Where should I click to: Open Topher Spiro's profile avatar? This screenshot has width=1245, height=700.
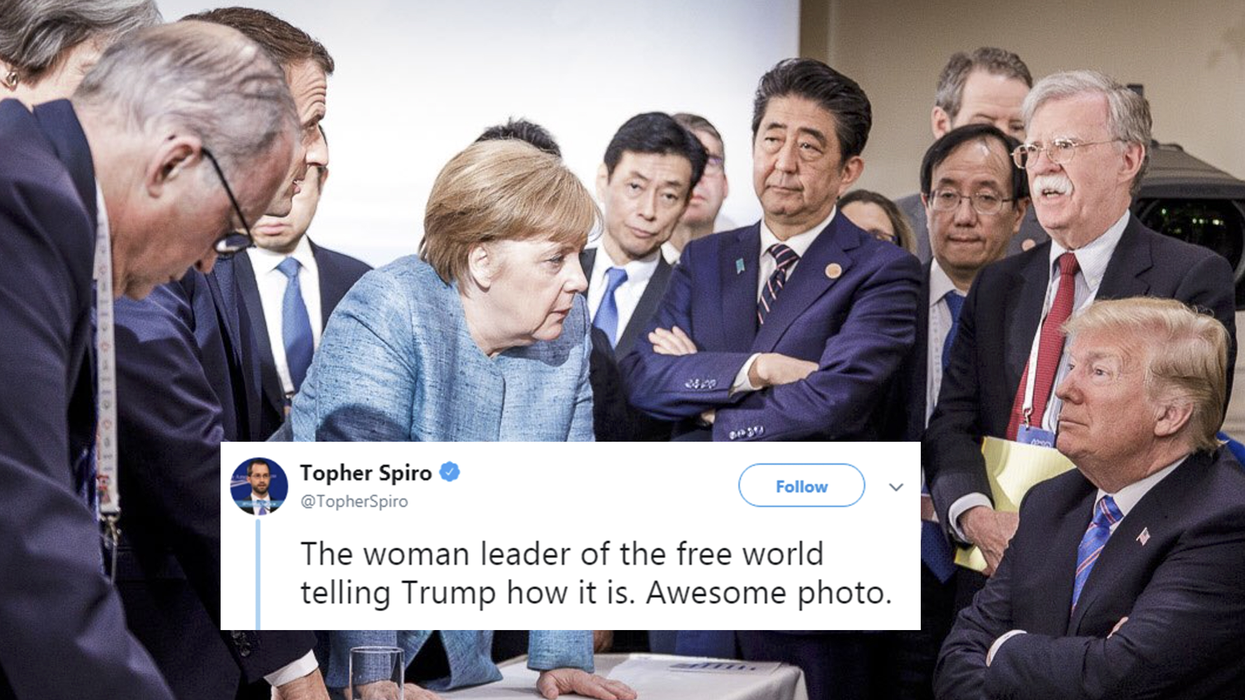[259, 486]
